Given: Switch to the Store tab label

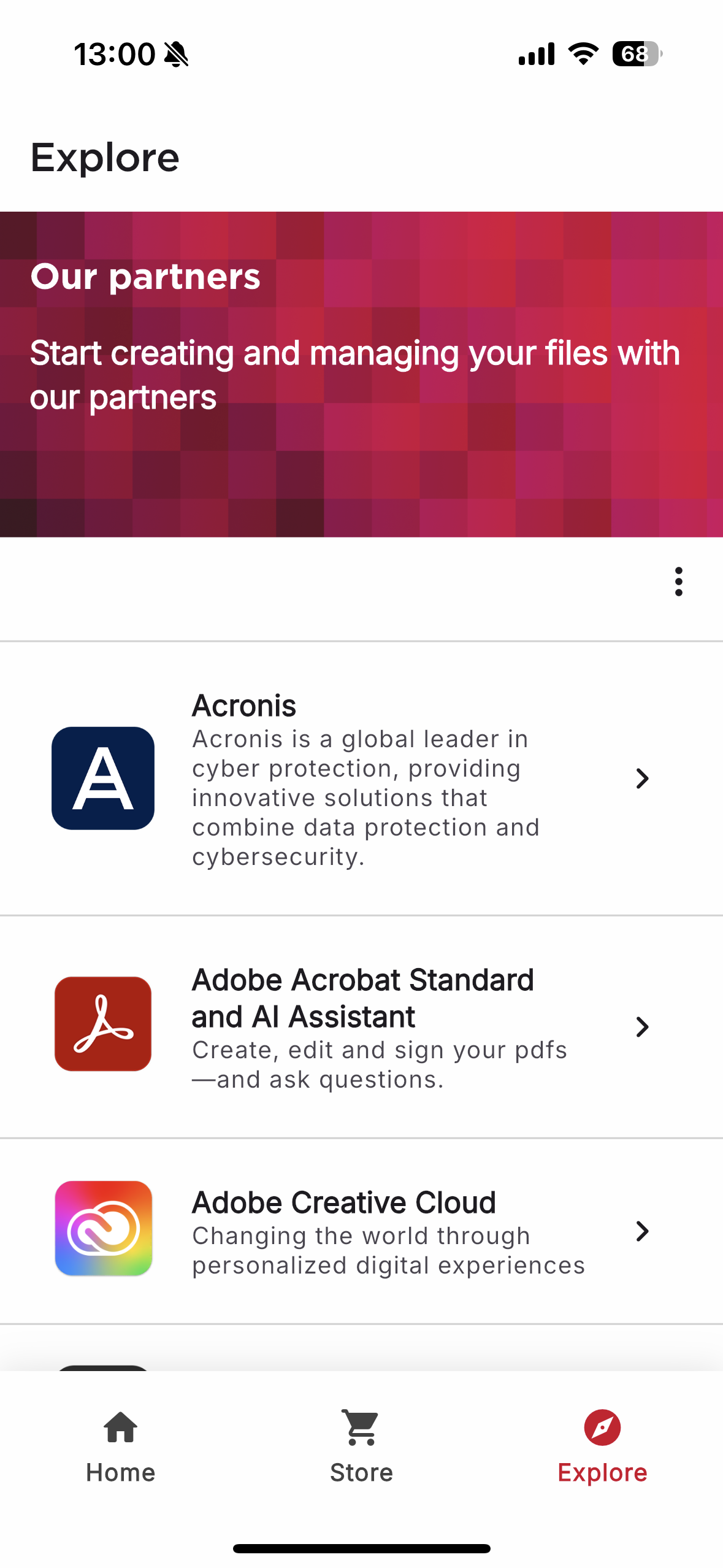Looking at the screenshot, I should (x=361, y=1472).
